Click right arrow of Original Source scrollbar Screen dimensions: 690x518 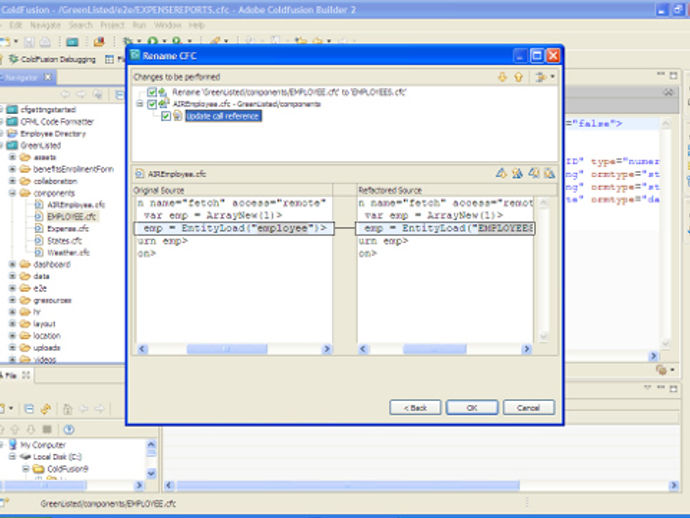tap(326, 349)
